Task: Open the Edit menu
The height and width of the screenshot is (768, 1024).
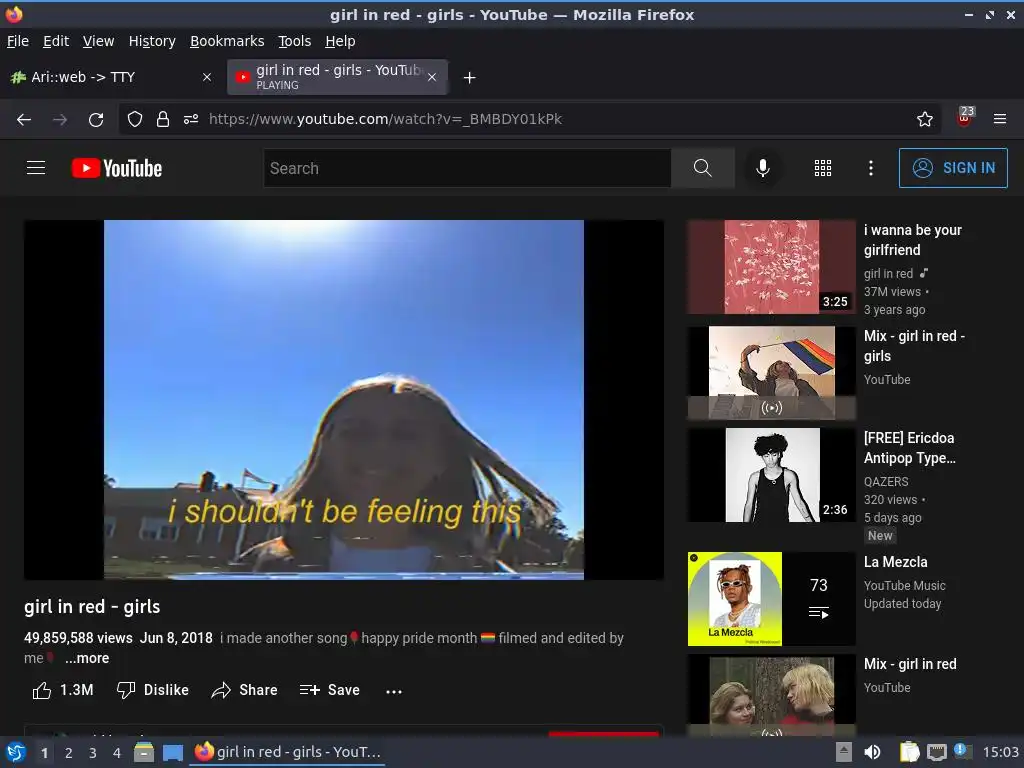Action: pos(56,41)
